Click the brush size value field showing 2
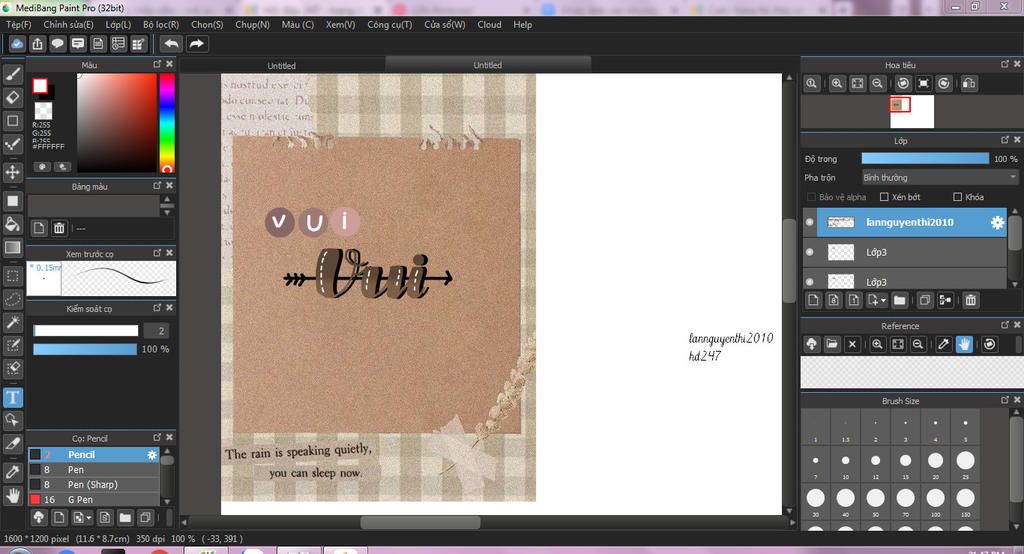Viewport: 1024px width, 554px height. coord(156,331)
